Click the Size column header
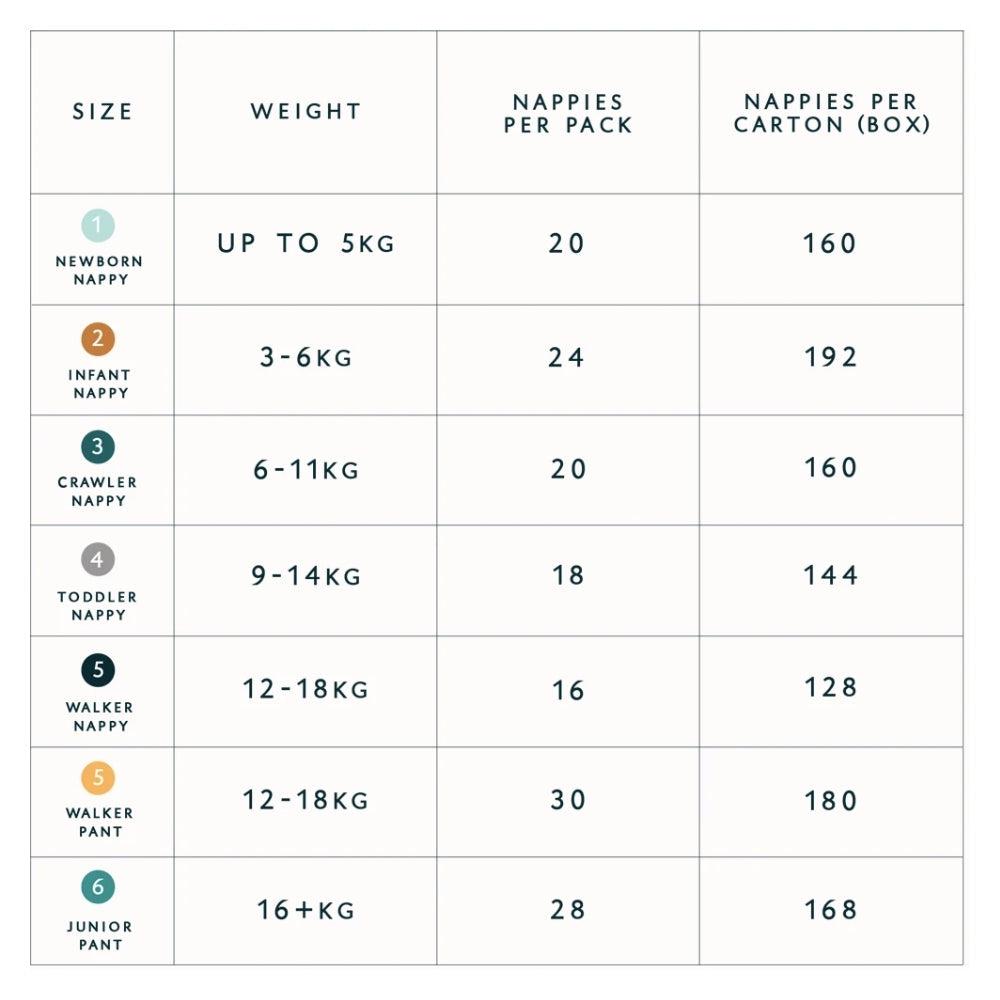The height and width of the screenshot is (1000, 1000). [x=102, y=112]
